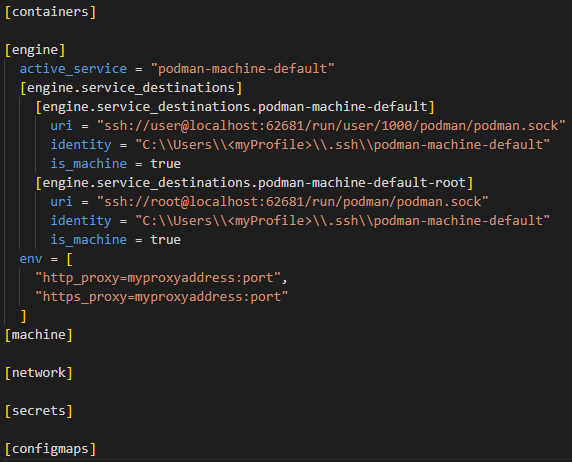Image resolution: width=572 pixels, height=462 pixels.
Task: Click the http_proxy string entry
Action: coord(158,278)
